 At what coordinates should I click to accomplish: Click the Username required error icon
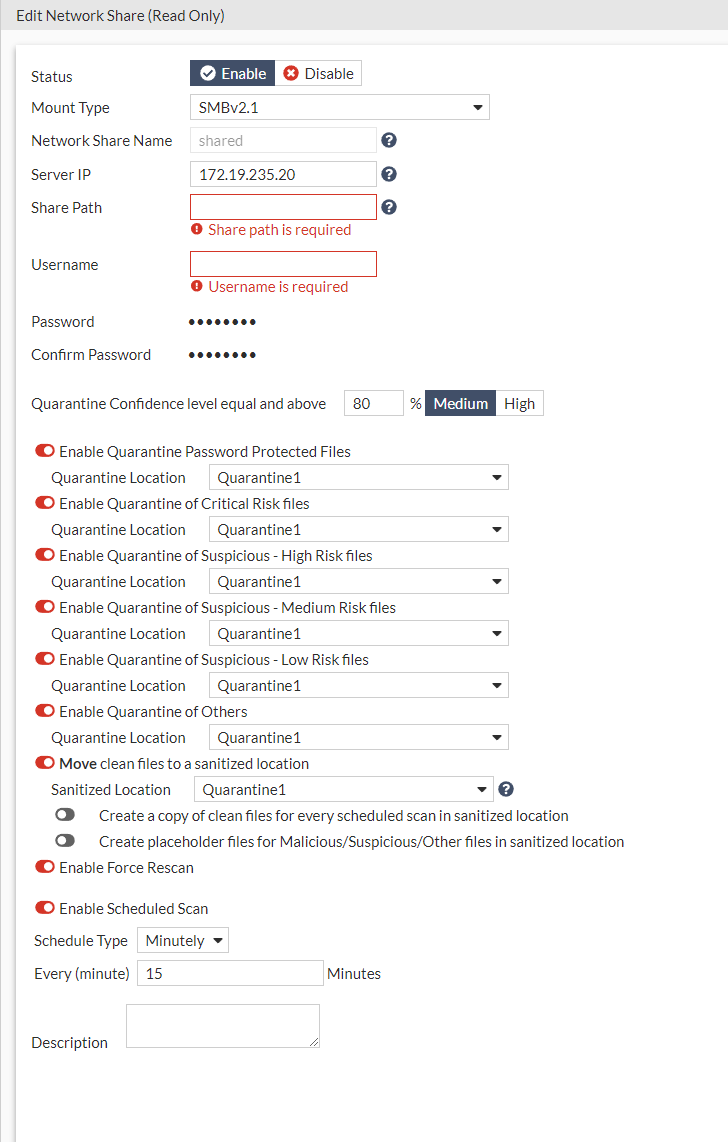tap(197, 287)
